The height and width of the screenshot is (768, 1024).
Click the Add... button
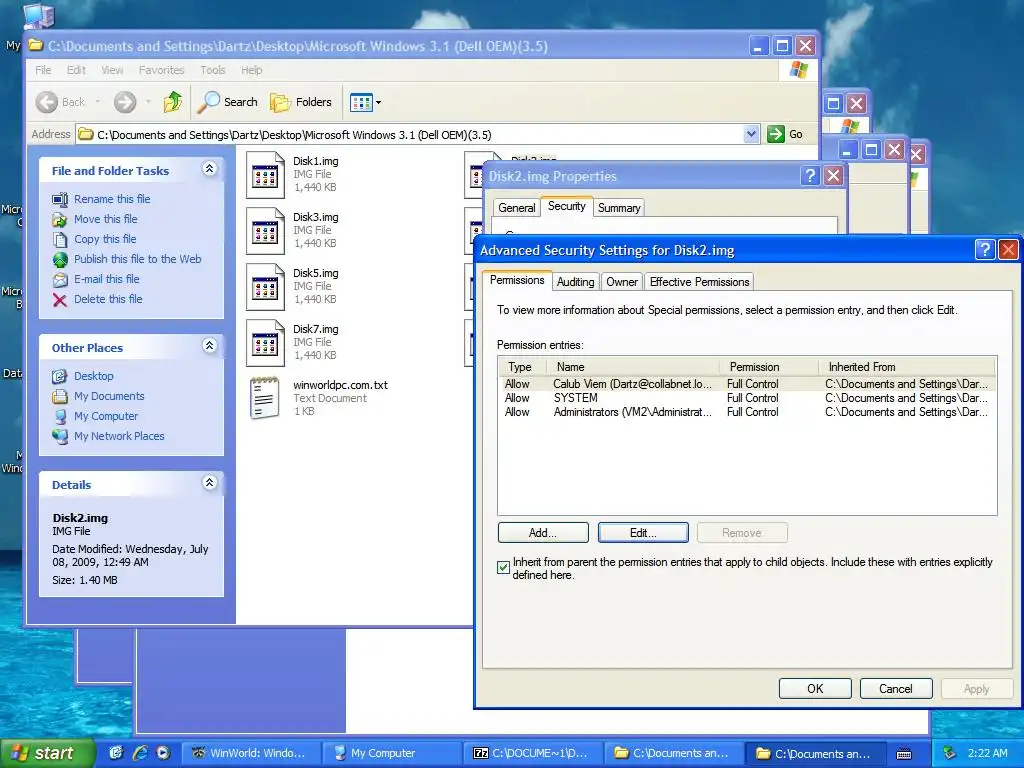(543, 533)
